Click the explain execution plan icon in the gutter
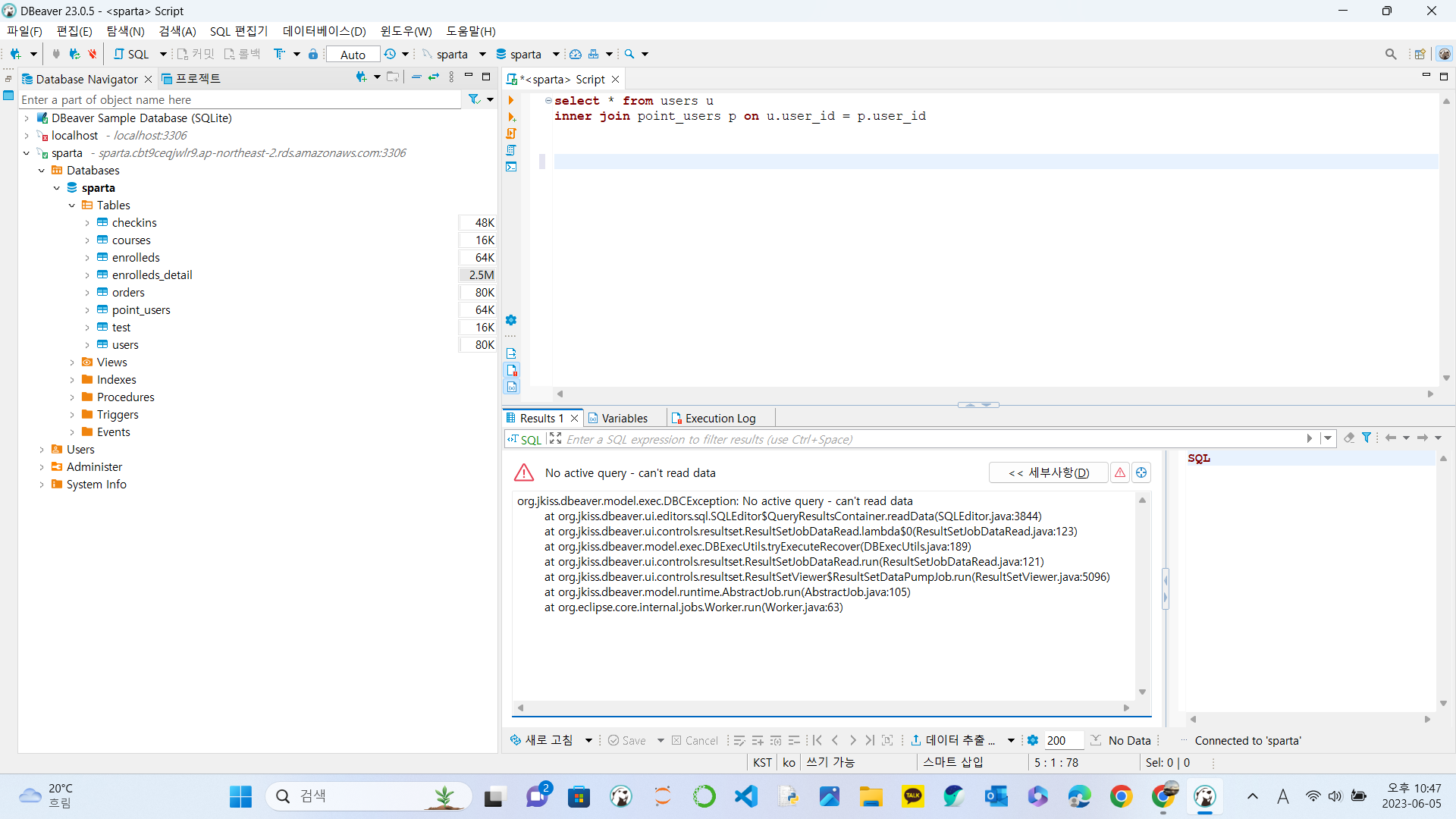 (x=511, y=150)
